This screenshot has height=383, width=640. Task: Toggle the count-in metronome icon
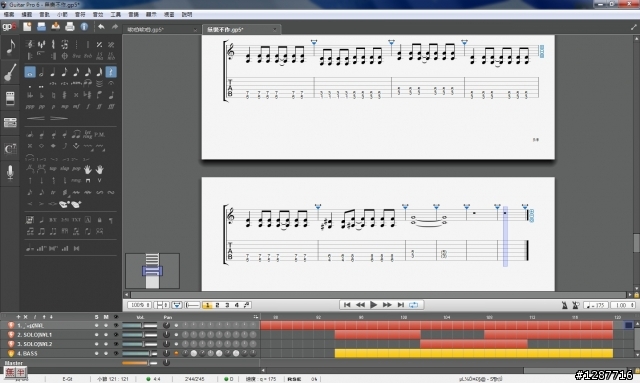pyautogui.click(x=576, y=305)
